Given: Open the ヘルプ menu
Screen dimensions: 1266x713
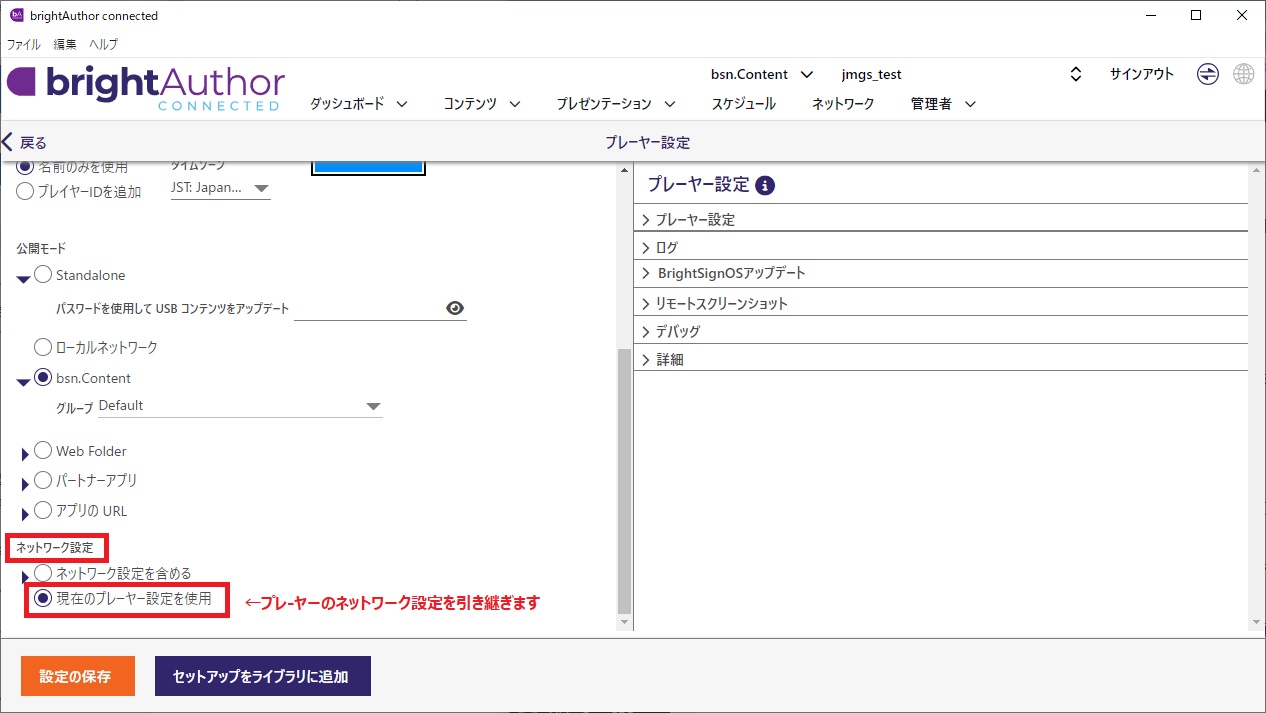Looking at the screenshot, I should (103, 45).
